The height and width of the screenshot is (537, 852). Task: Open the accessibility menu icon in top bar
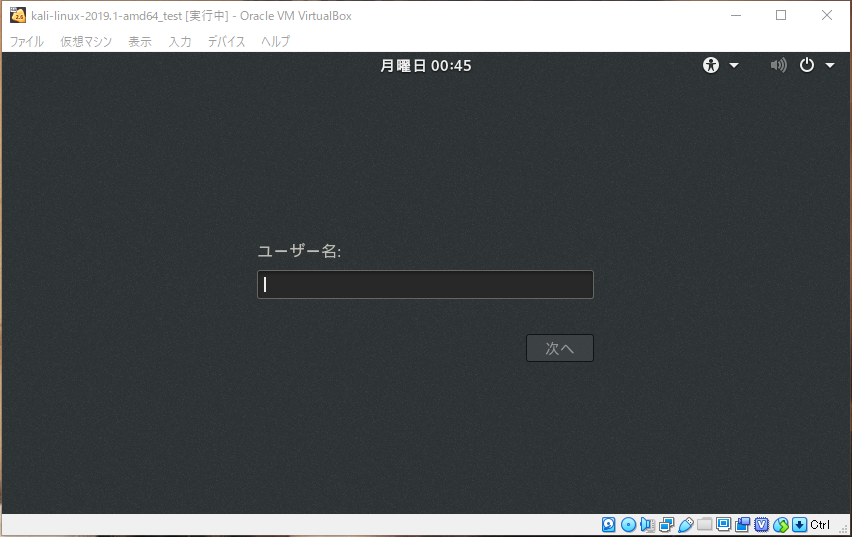click(711, 65)
